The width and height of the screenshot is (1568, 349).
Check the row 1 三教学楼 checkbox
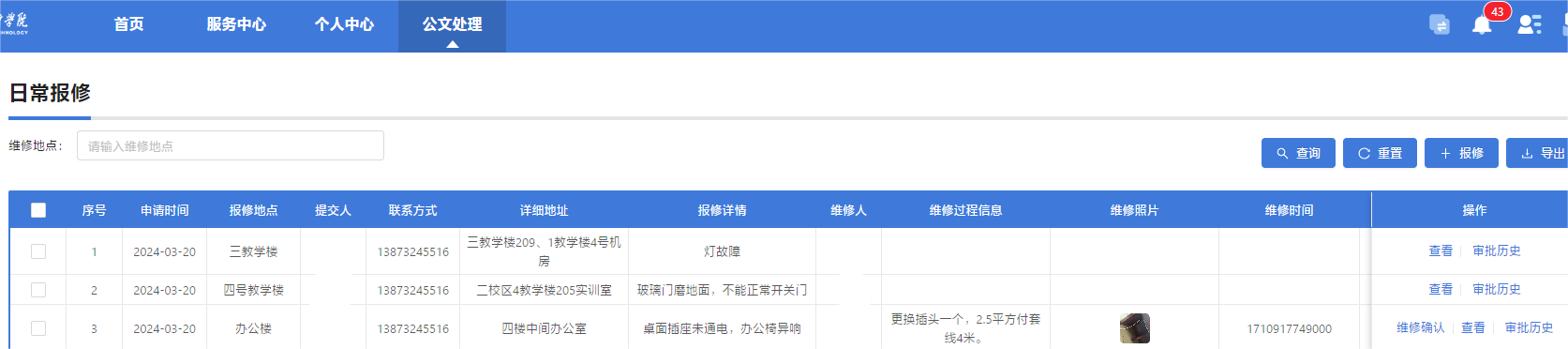click(38, 251)
